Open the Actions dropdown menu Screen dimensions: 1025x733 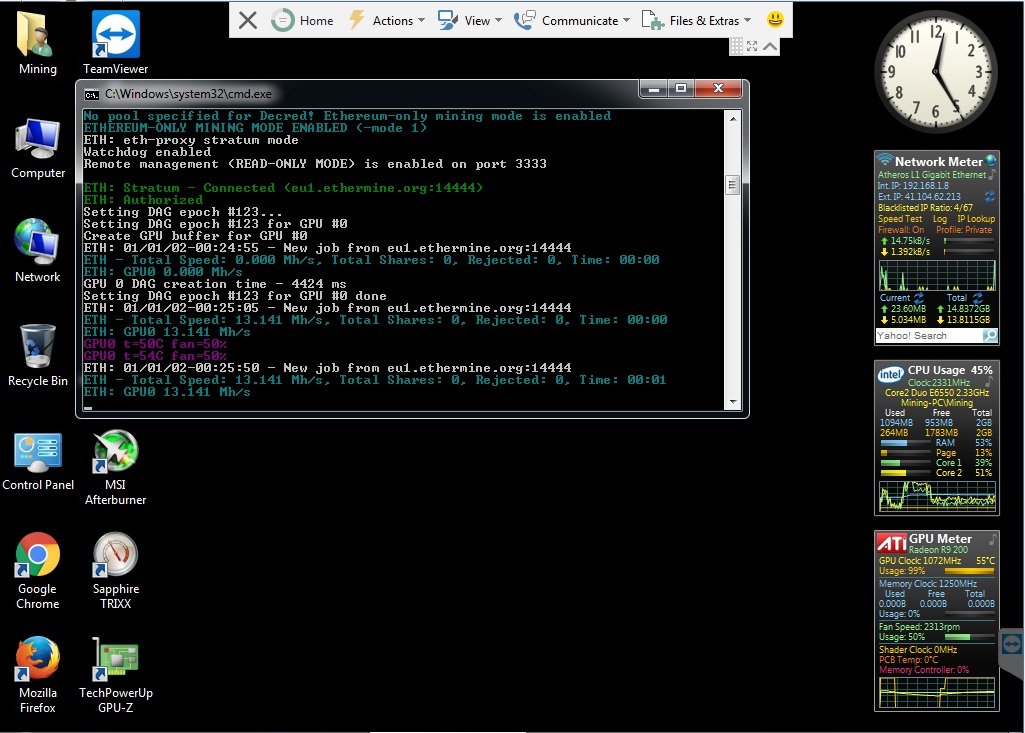(x=386, y=20)
